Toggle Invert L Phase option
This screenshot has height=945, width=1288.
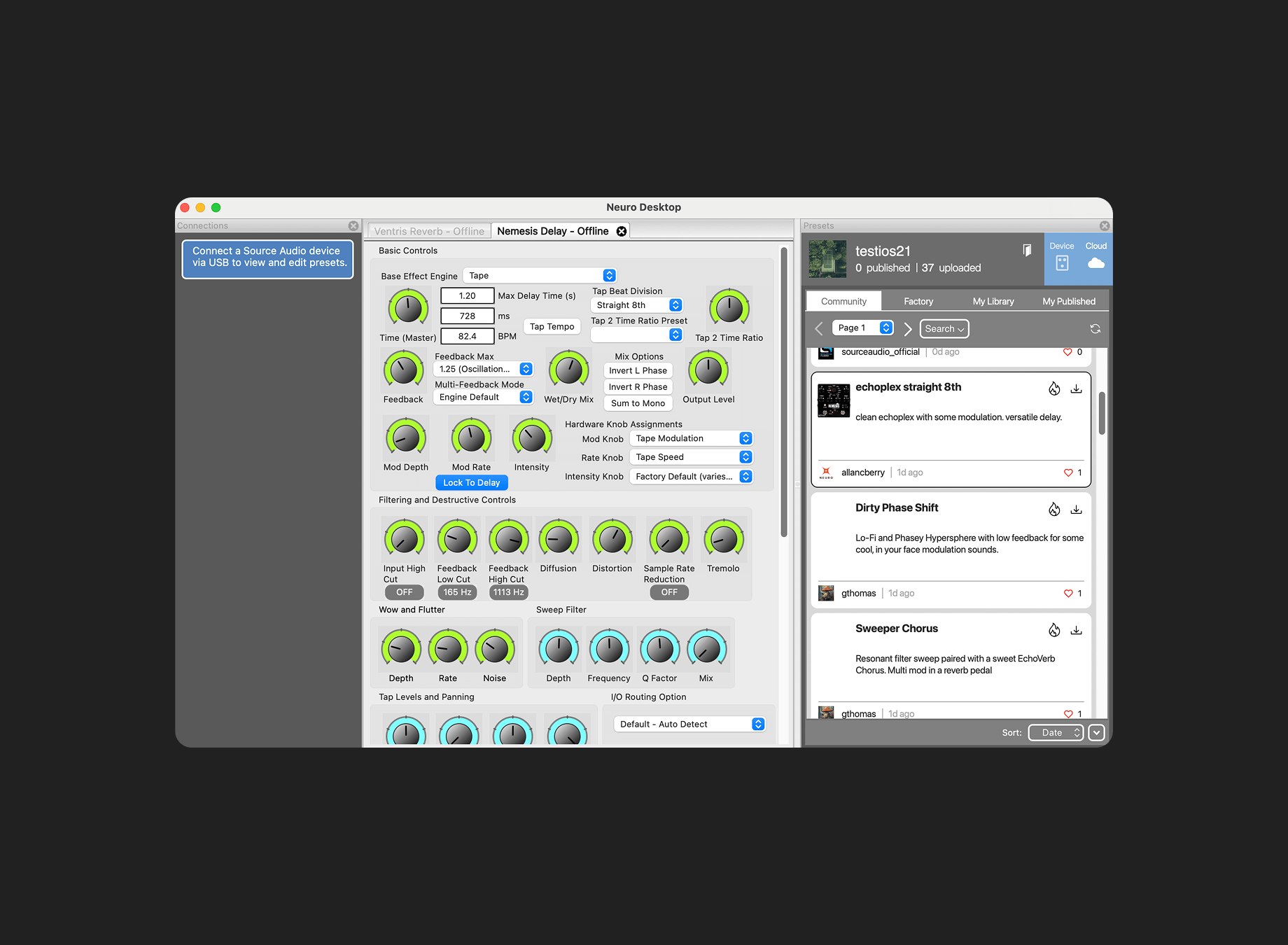coord(638,371)
